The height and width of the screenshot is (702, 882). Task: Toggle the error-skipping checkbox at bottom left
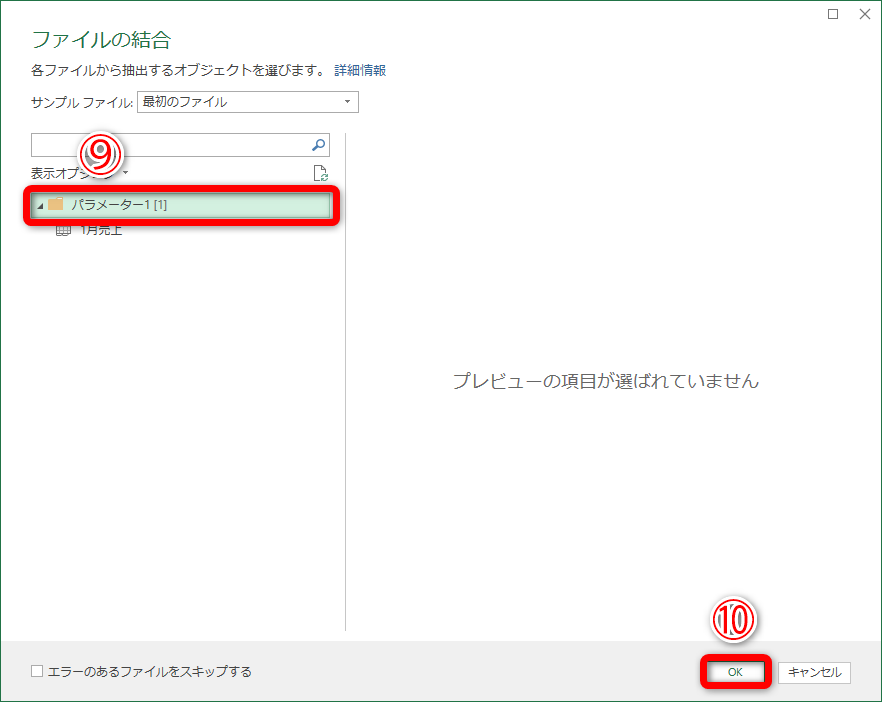click(37, 672)
